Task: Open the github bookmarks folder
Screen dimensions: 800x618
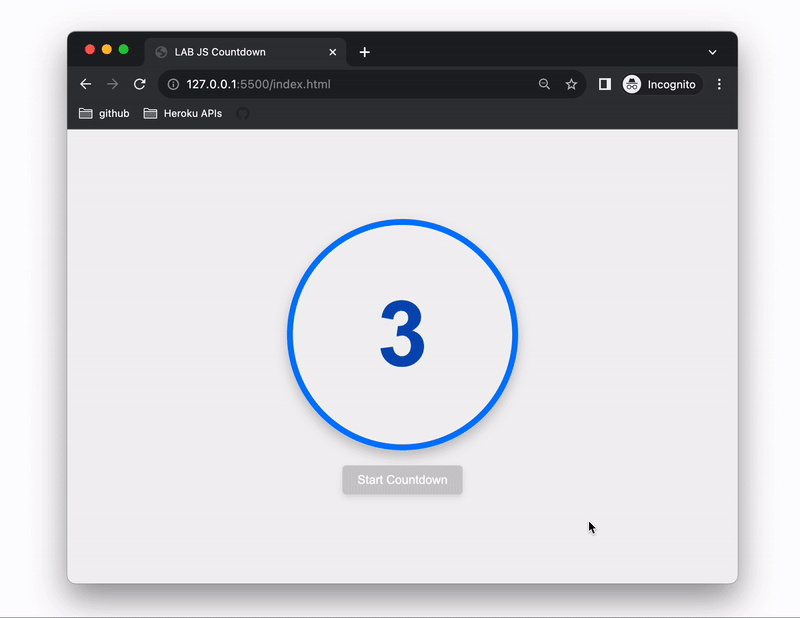Action: 104,113
